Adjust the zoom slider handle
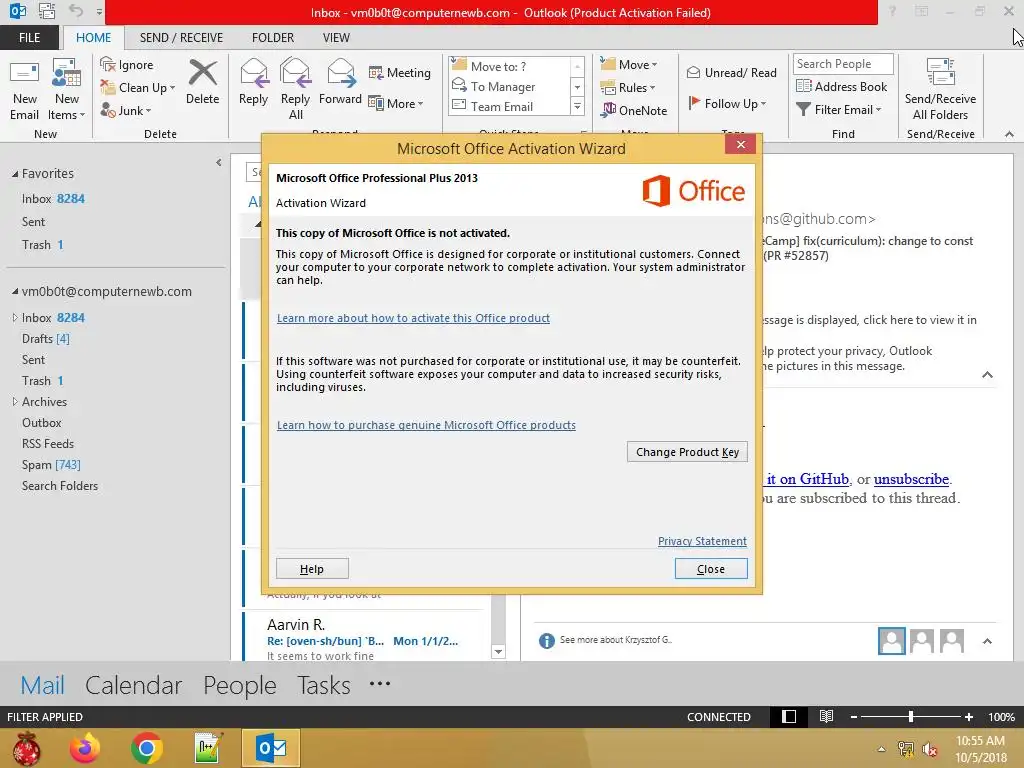This screenshot has width=1024, height=768. [911, 716]
